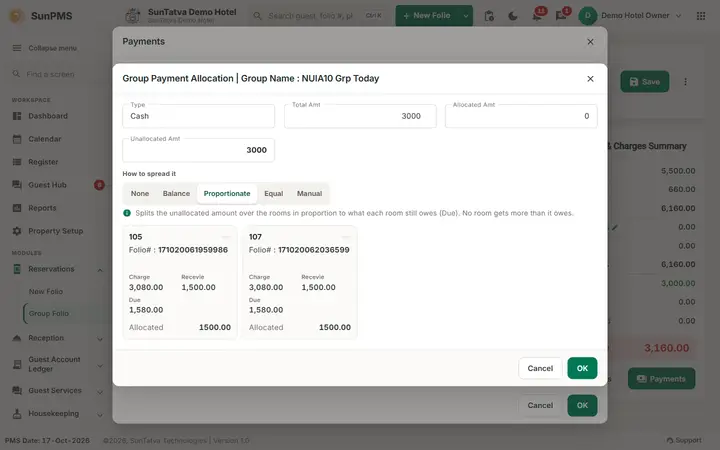Click the green Payments button on the folio page
This screenshot has height=450, width=720.
point(661,379)
